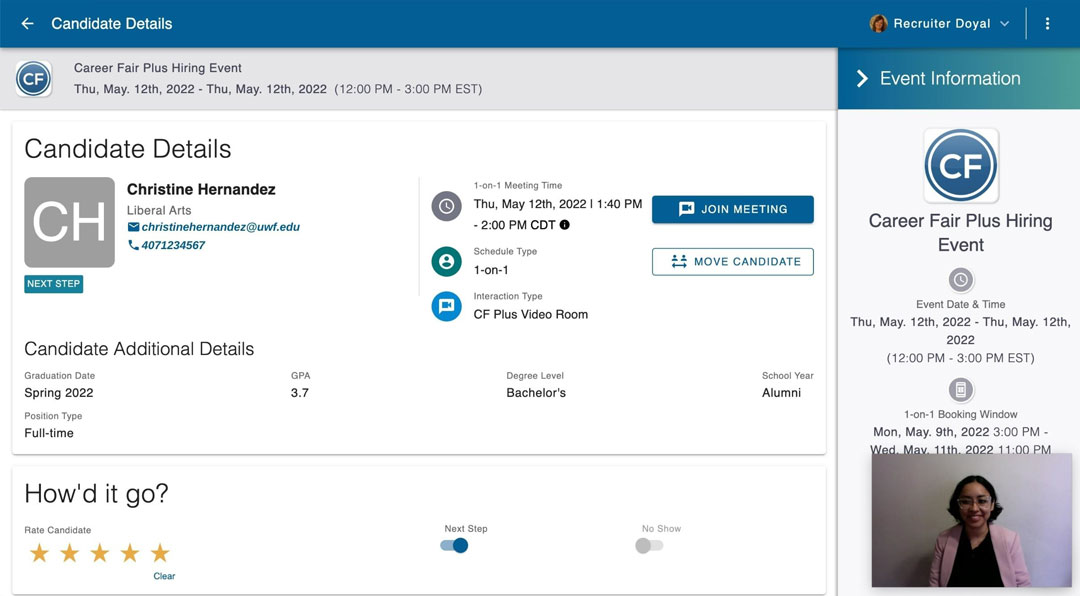Toggle the Next Step switch
1080x596 pixels.
point(454,545)
